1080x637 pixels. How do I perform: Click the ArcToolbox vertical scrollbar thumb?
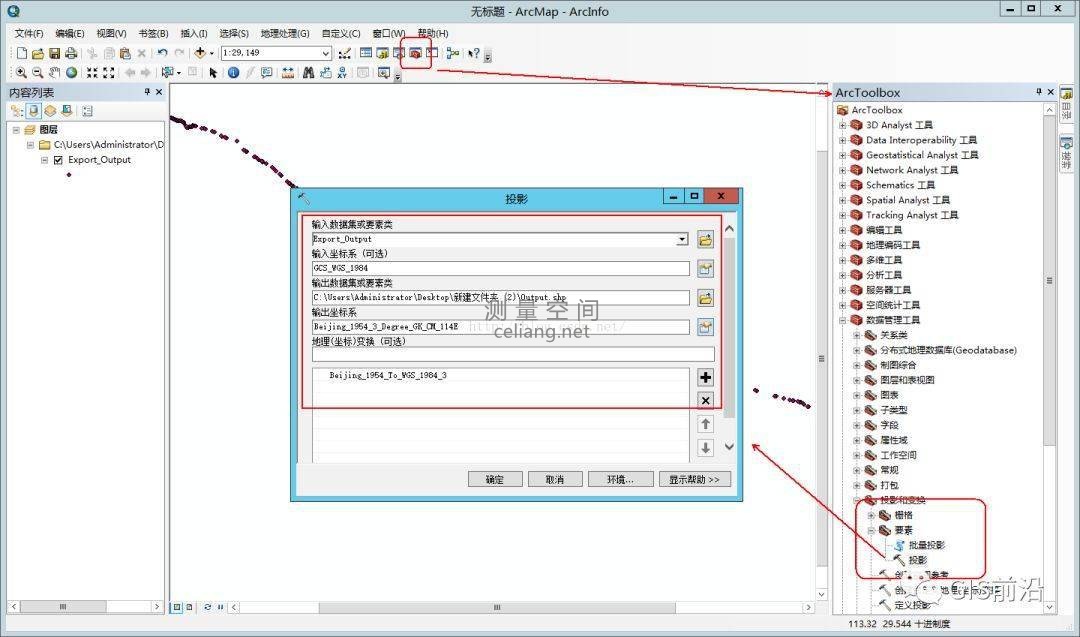click(x=1049, y=281)
